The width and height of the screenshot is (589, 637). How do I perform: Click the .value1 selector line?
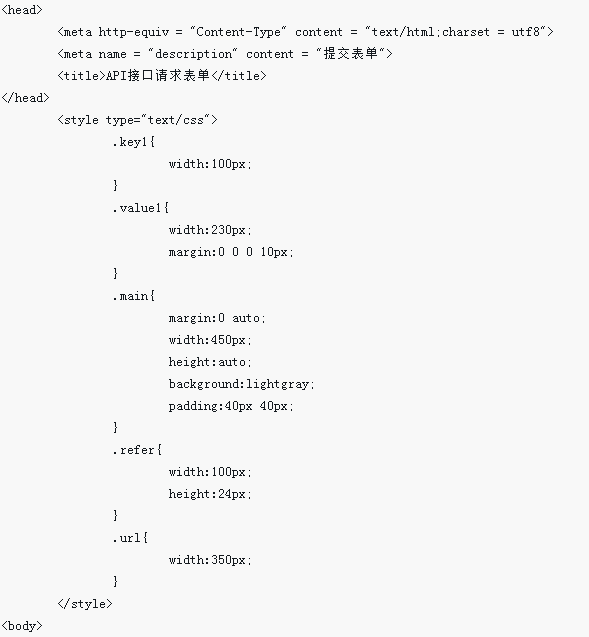pos(141,208)
